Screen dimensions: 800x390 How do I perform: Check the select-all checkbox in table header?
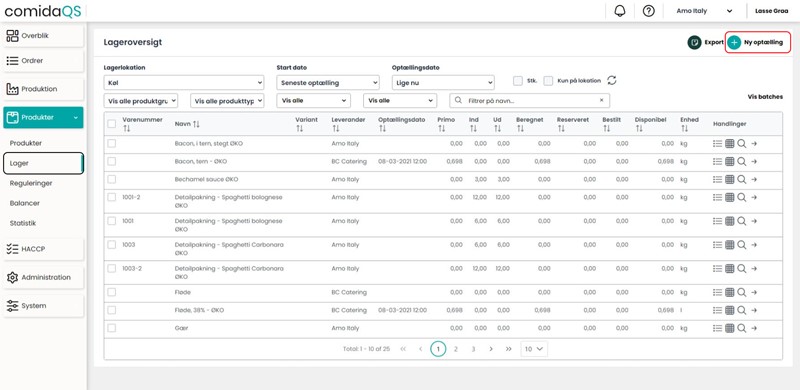[111, 124]
